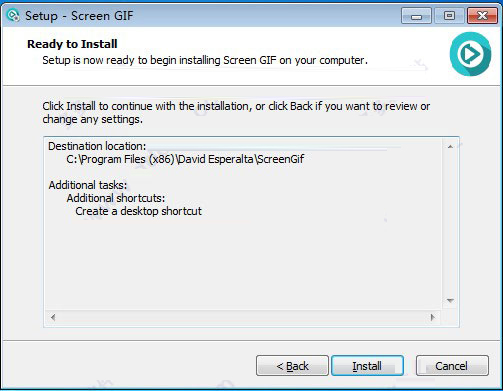Click the 'Additional tasks:' line in the summary
503x391 pixels.
click(x=88, y=185)
